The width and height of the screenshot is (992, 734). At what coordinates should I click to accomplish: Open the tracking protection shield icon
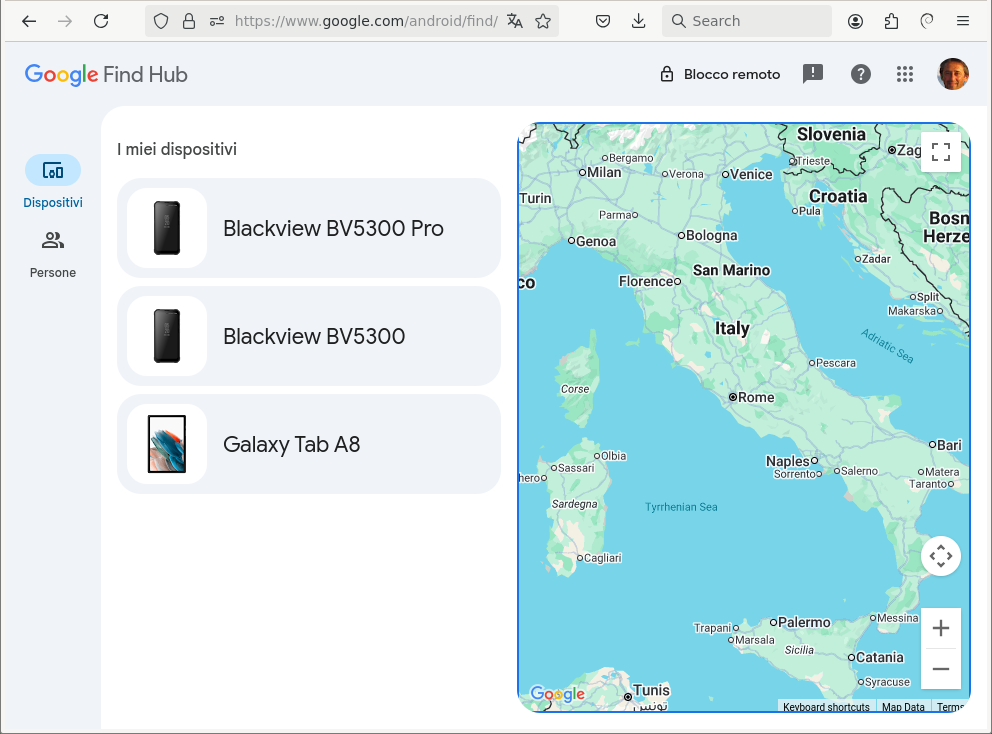[x=161, y=22]
